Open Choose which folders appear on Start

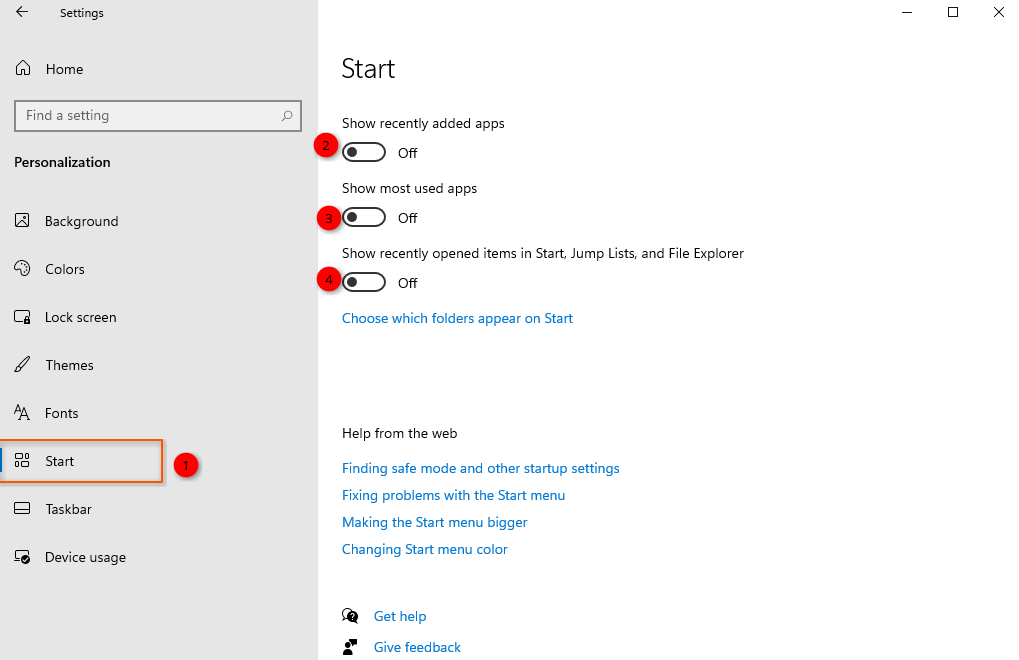(x=457, y=318)
